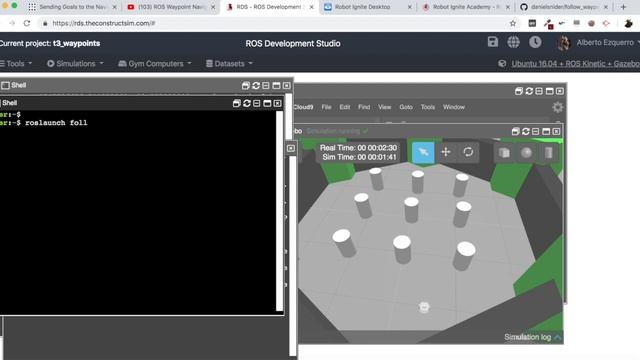Image resolution: width=640 pixels, height=360 pixels.
Task: Reload the Gazebo simulation window
Action: [525, 131]
